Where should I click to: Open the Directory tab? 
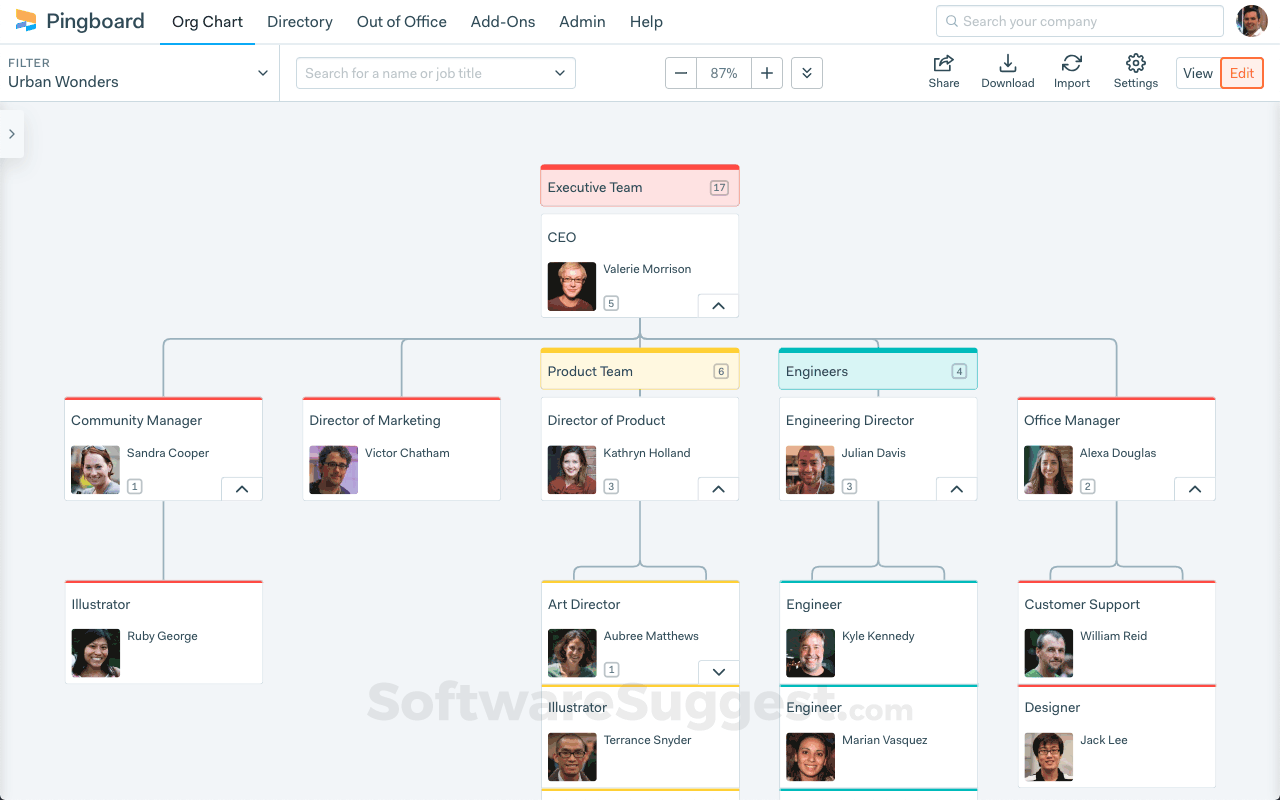tap(300, 22)
